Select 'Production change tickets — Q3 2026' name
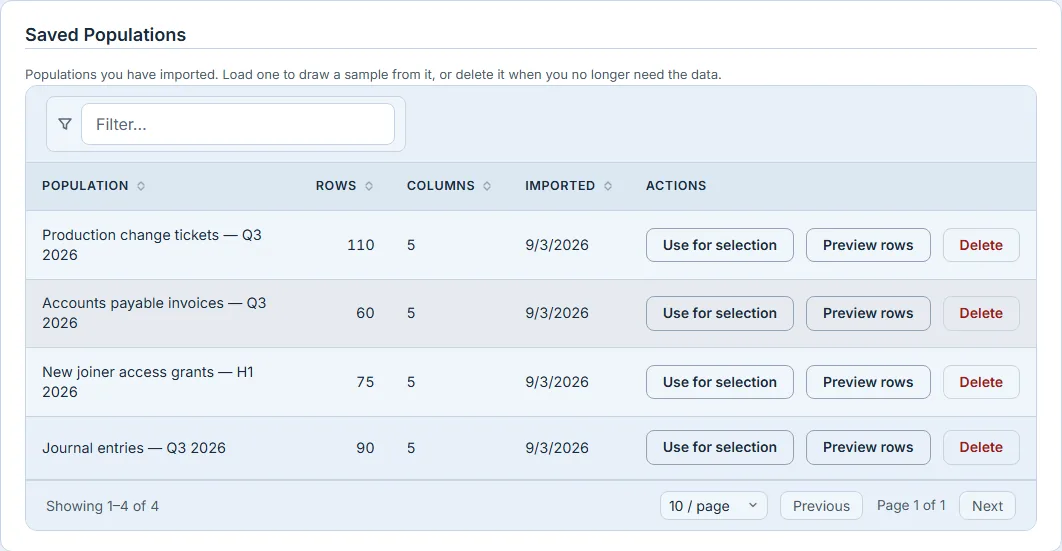 152,245
